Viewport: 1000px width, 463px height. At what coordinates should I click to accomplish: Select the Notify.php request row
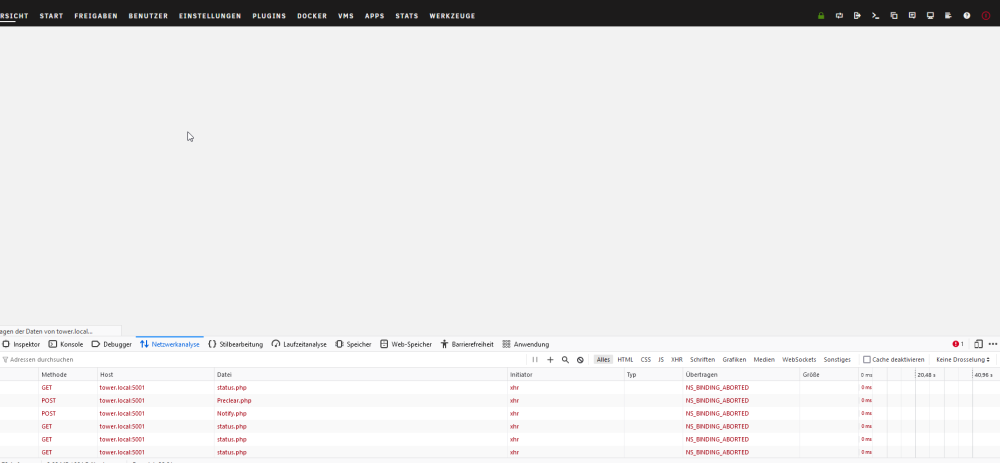point(500,413)
